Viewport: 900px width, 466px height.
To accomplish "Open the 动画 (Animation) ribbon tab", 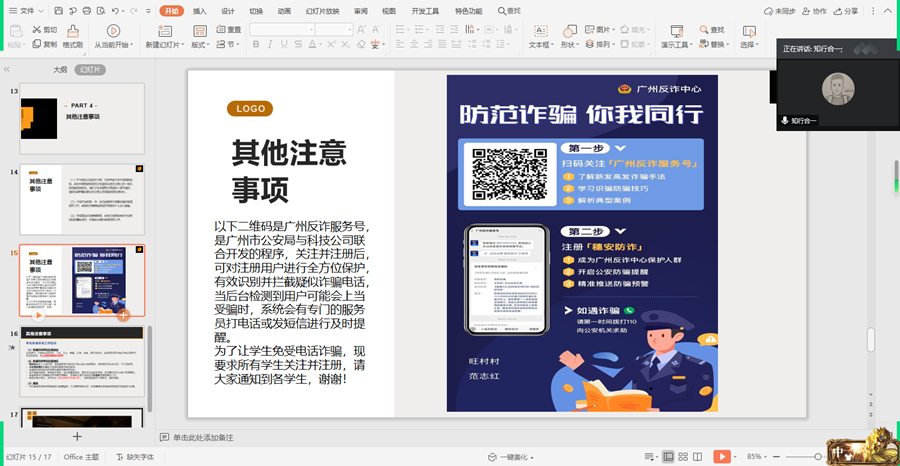I will [284, 11].
